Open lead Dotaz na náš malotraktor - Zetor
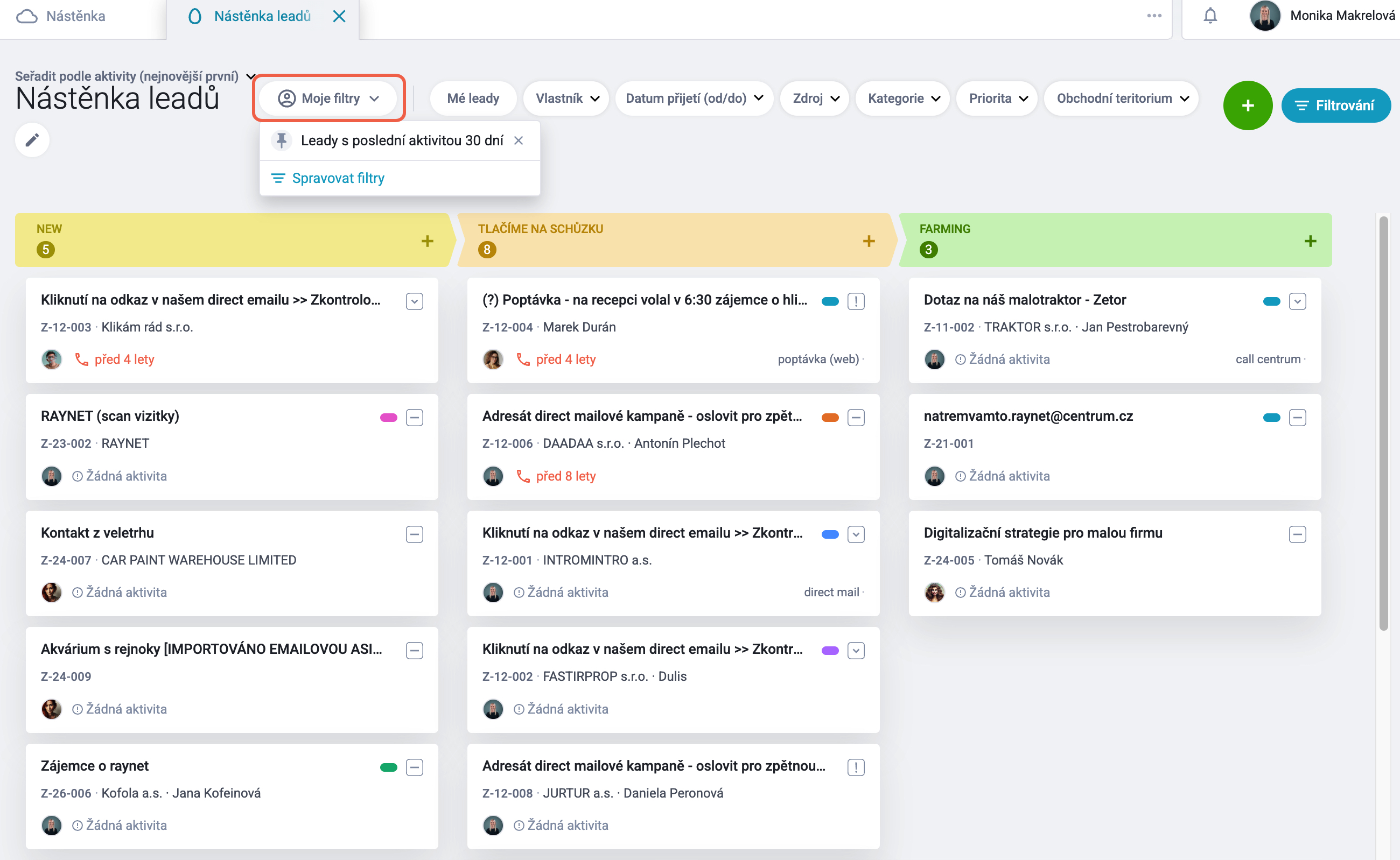The width and height of the screenshot is (1400, 860). (1024, 300)
